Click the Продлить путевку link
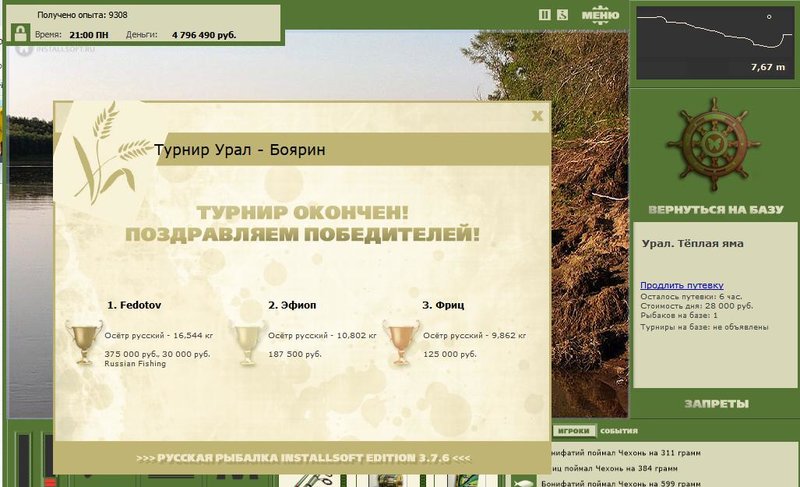Image resolution: width=800 pixels, height=487 pixels. tap(682, 285)
